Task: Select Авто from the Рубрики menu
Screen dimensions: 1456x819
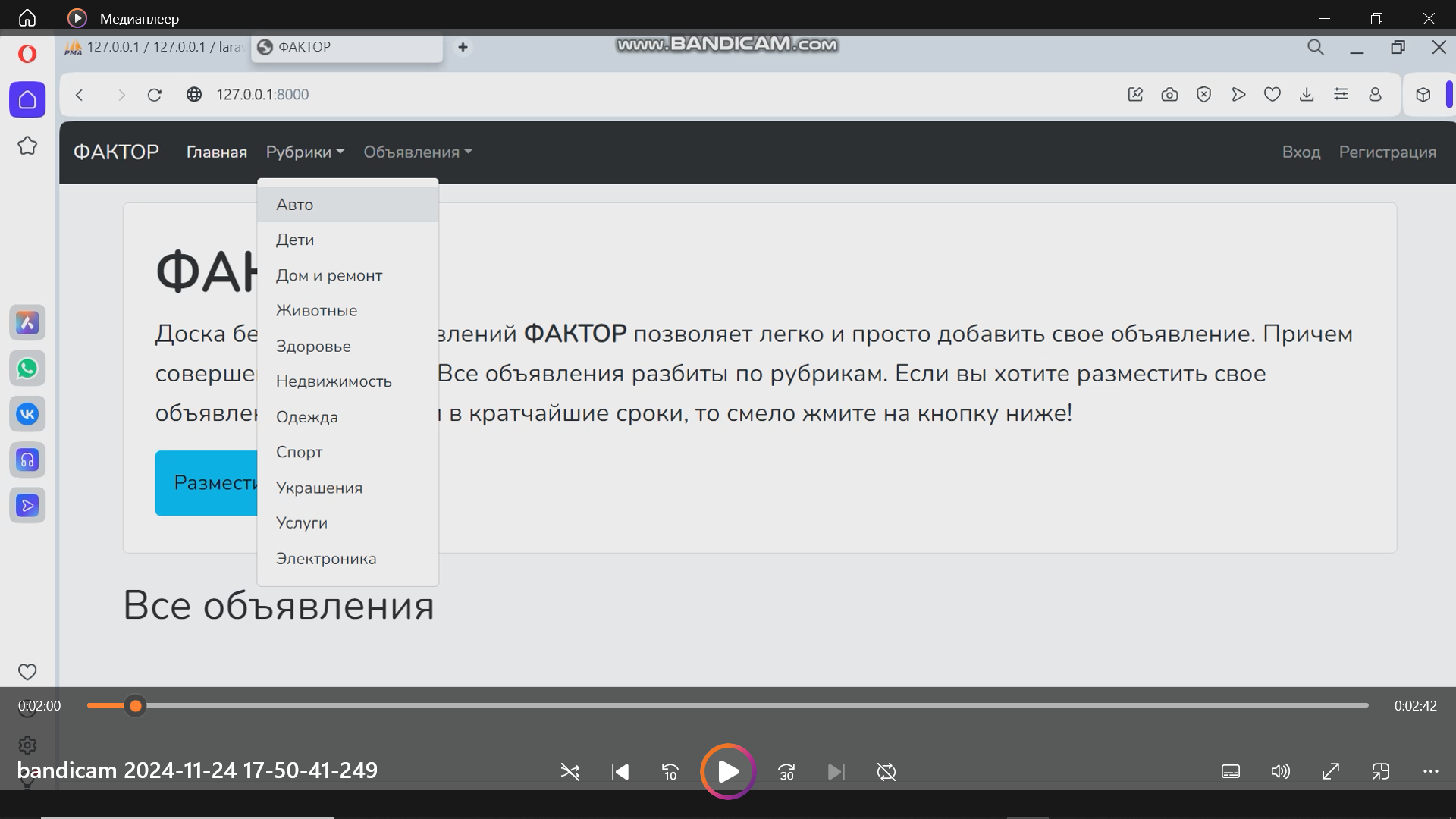Action: (x=348, y=205)
